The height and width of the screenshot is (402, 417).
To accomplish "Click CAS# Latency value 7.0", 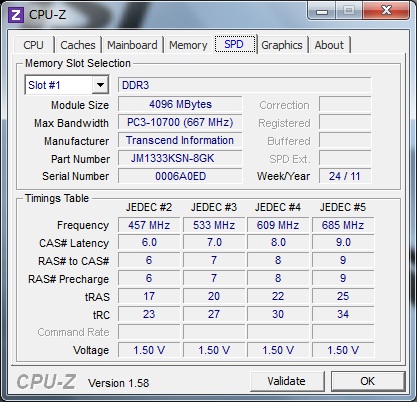I will [x=214, y=242].
